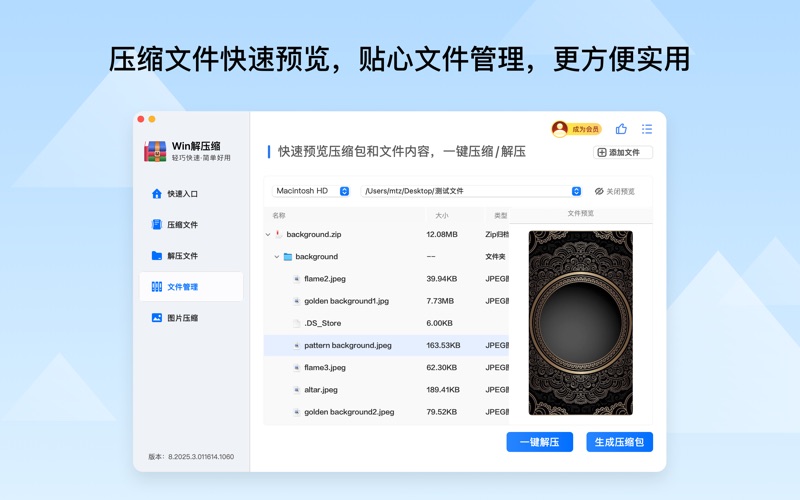Open the list menu icon at top right
The image size is (800, 500).
pos(647,129)
